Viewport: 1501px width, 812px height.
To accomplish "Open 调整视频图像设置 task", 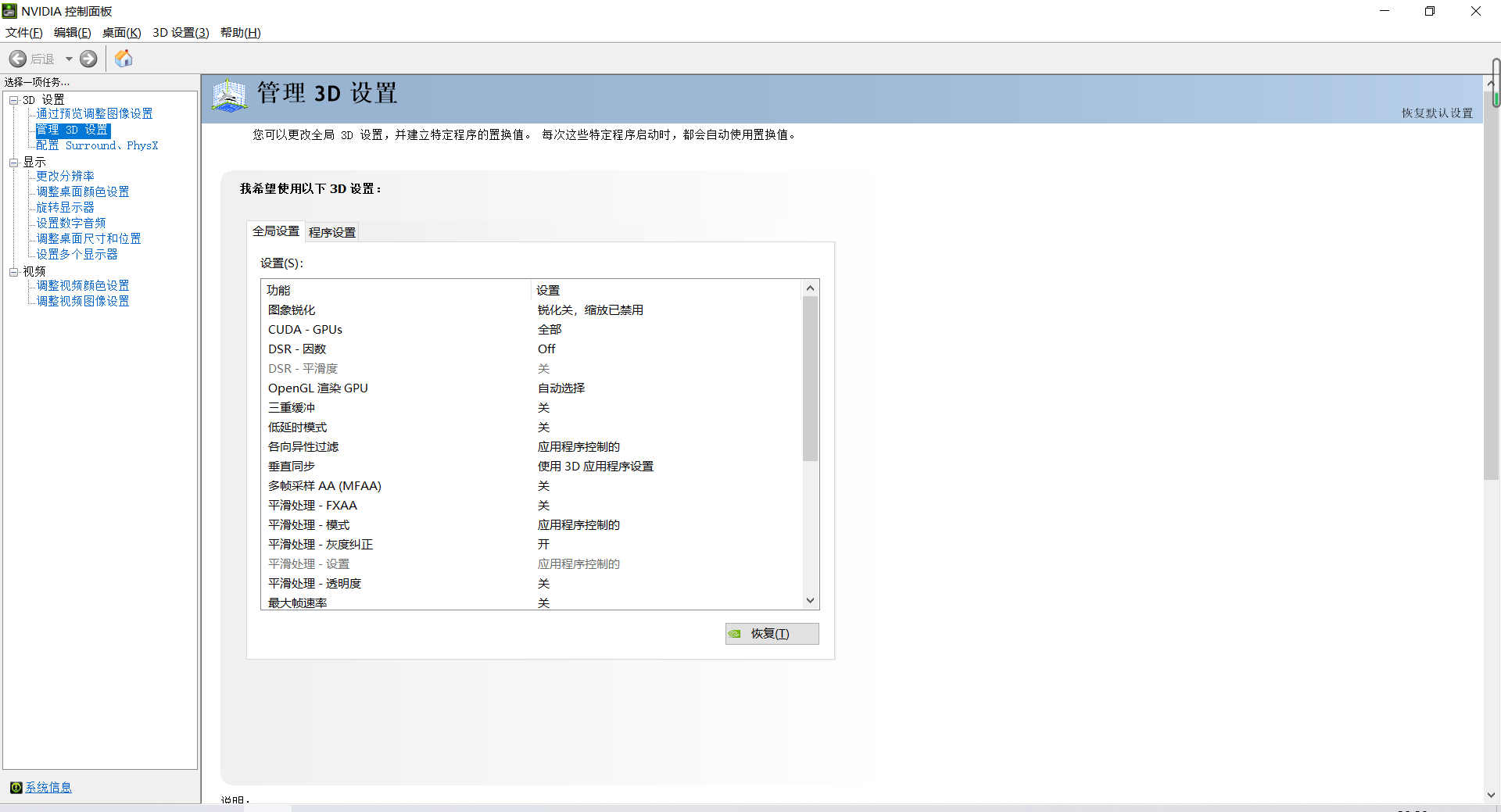I will (83, 301).
